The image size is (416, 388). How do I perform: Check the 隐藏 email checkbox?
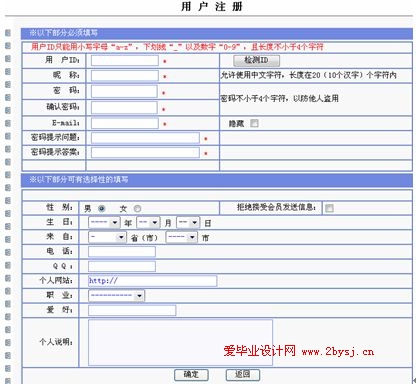(x=254, y=123)
